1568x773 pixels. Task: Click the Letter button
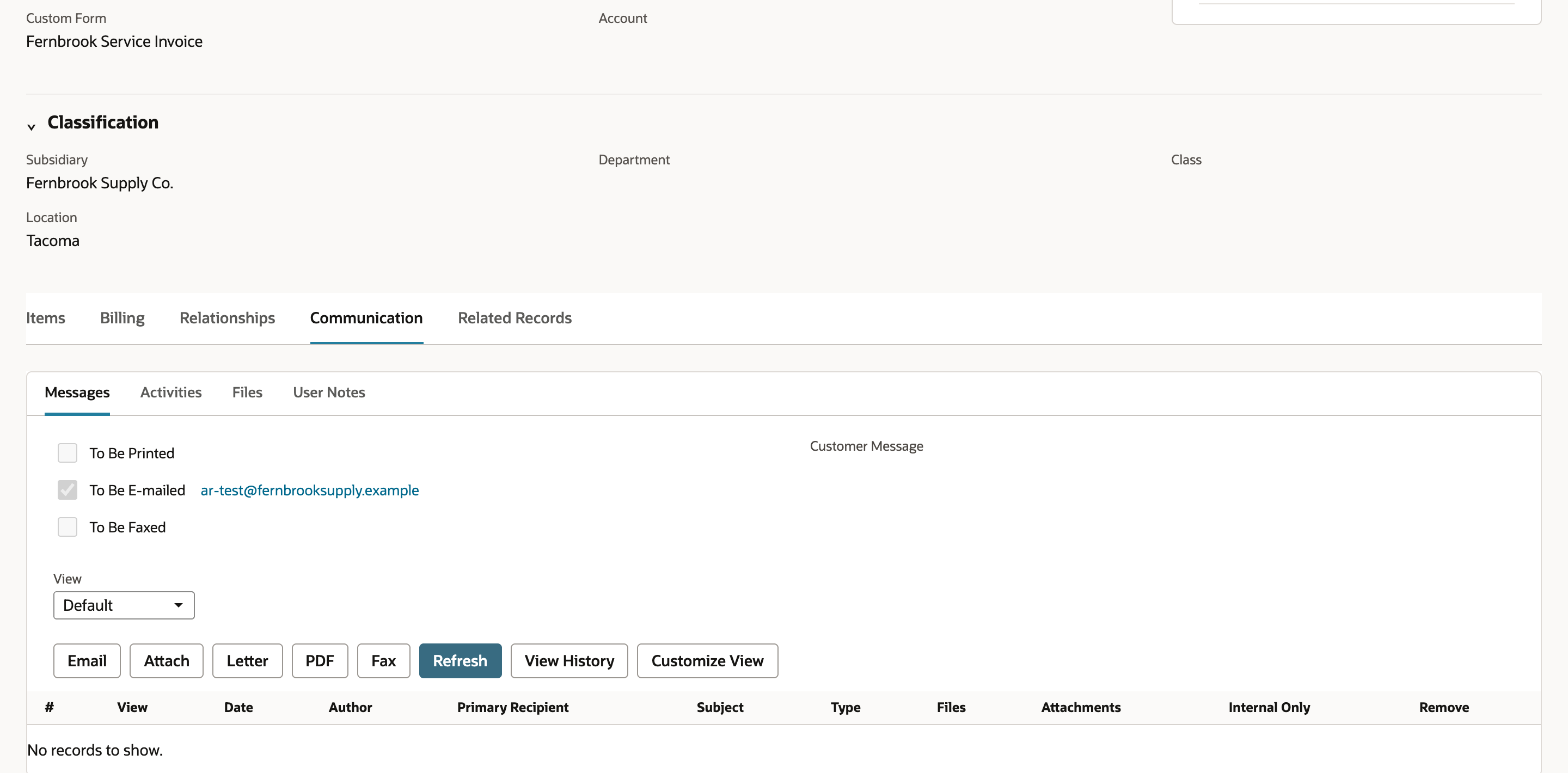pos(248,660)
